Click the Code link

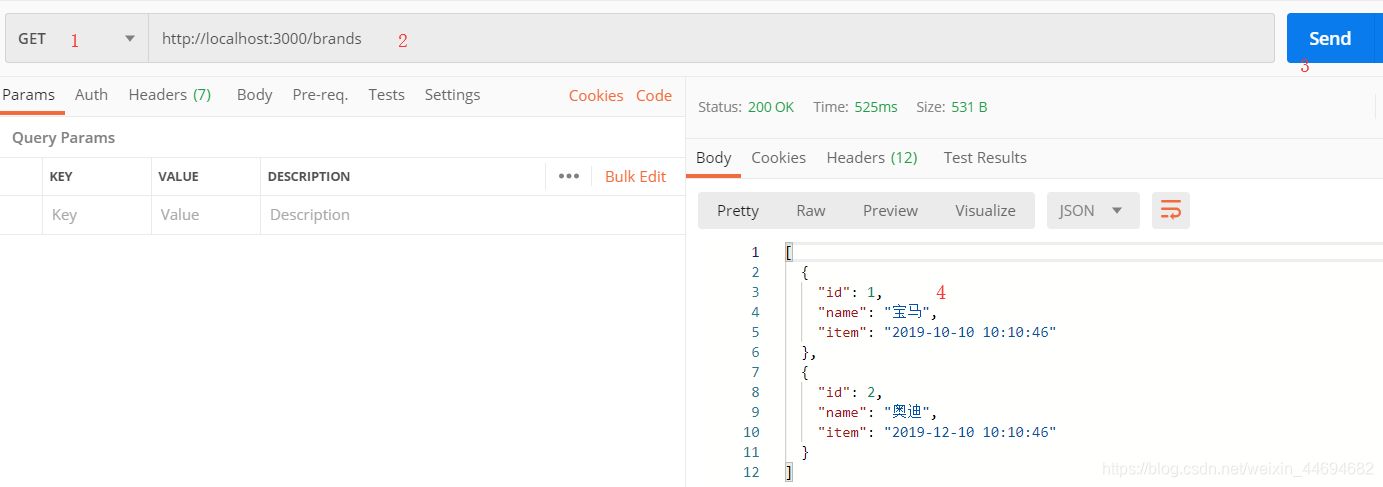pyautogui.click(x=654, y=96)
